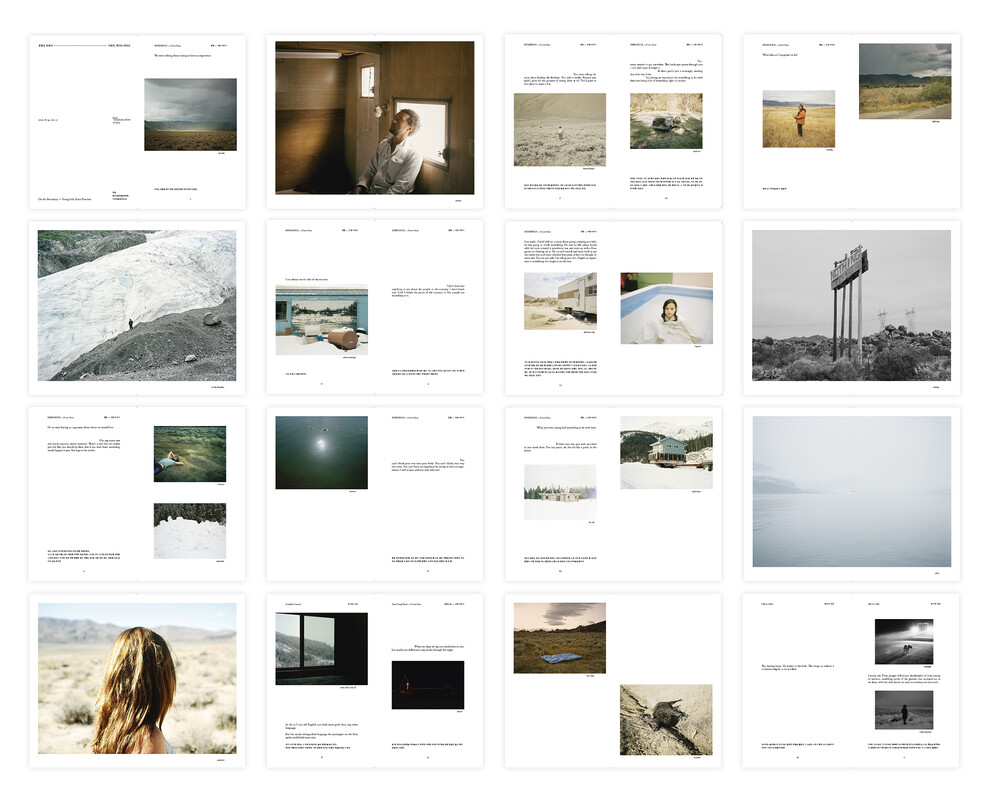The image size is (1000, 800).
Task: Select the glacier photo with tiny hiker
Action: (x=137, y=305)
